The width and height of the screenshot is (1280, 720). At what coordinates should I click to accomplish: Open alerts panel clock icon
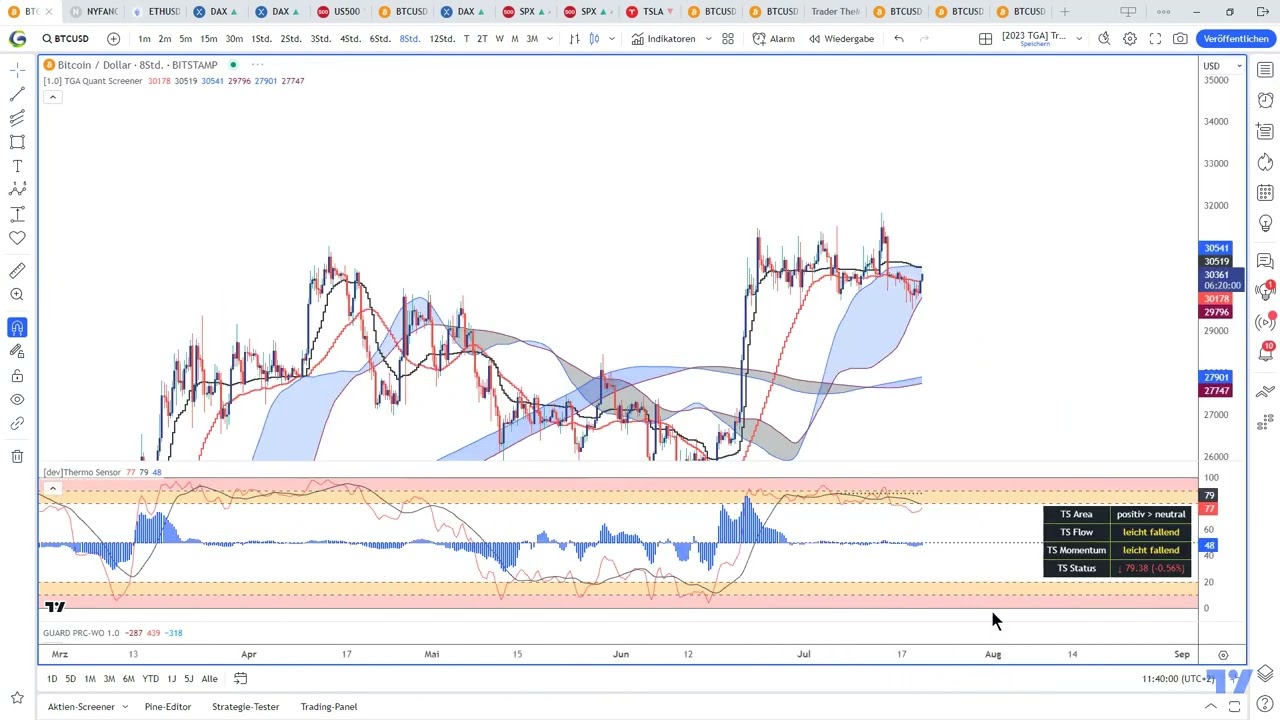click(1265, 100)
